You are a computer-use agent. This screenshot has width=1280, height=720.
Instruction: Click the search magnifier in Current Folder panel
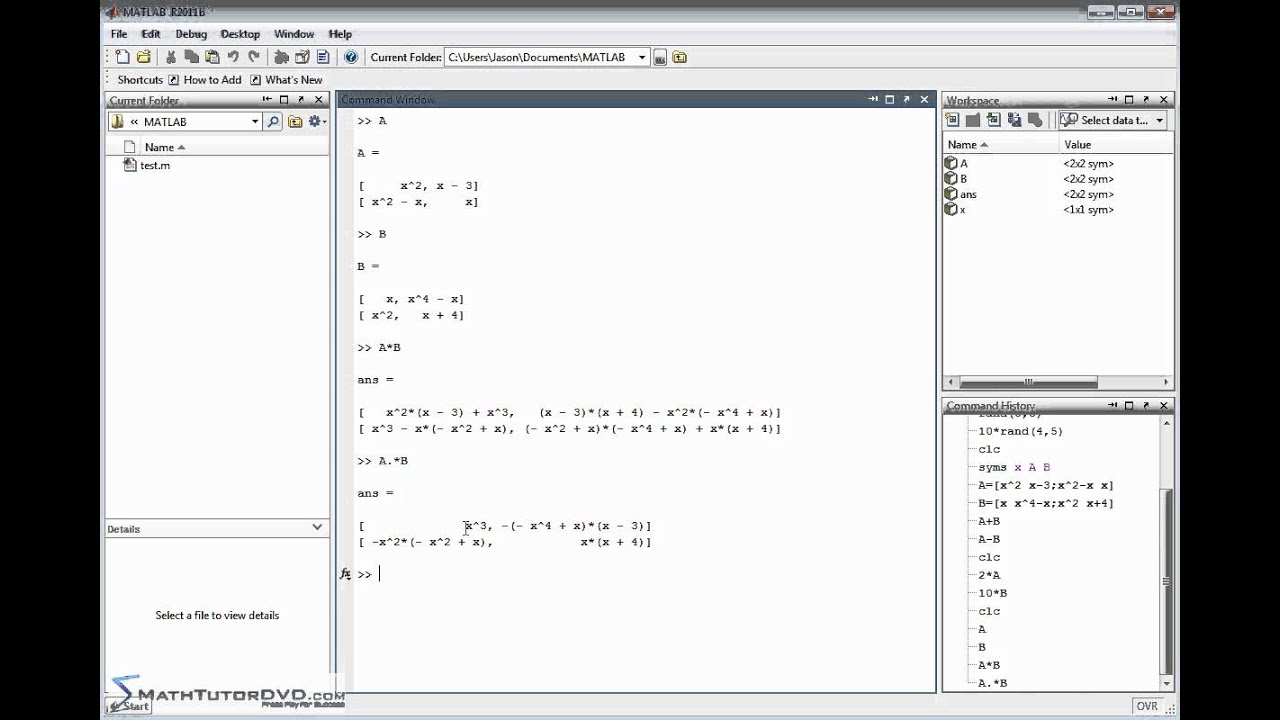pos(274,122)
